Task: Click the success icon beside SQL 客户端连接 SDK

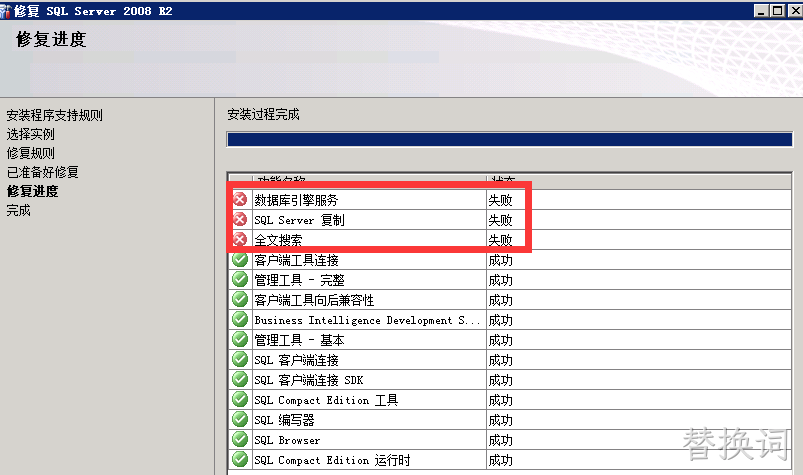Action: tap(240, 379)
